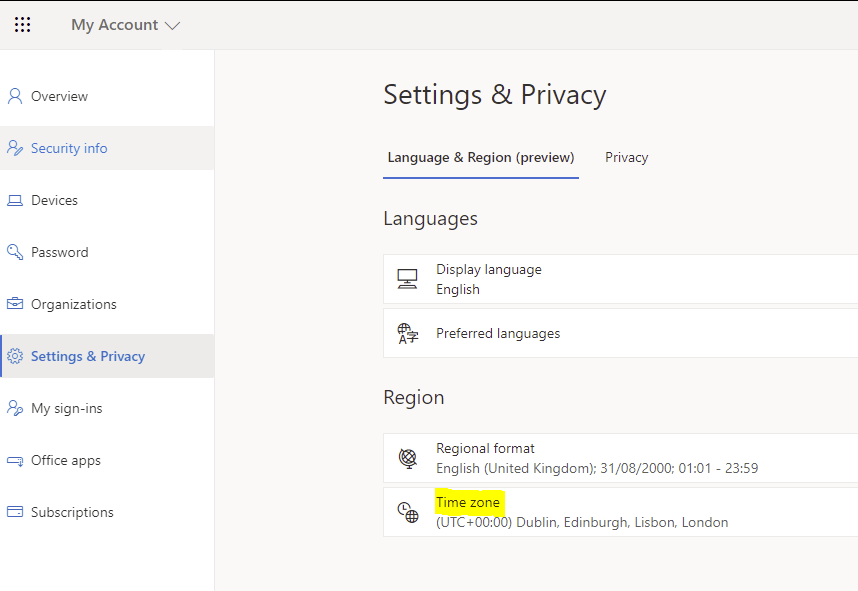Image resolution: width=858 pixels, height=591 pixels.
Task: Open Security info page
Action: pyautogui.click(x=107, y=148)
